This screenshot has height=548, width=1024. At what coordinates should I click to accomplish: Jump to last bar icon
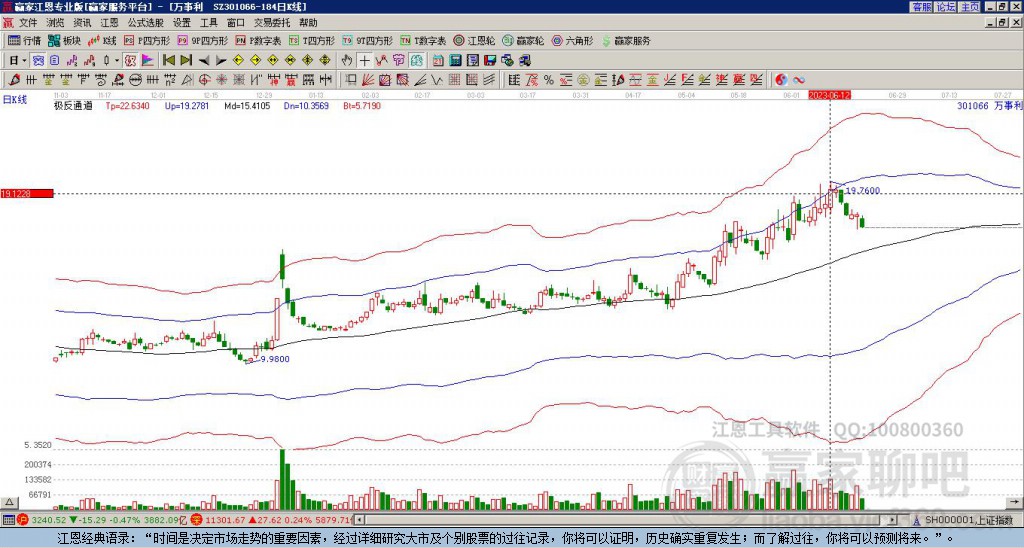186,61
